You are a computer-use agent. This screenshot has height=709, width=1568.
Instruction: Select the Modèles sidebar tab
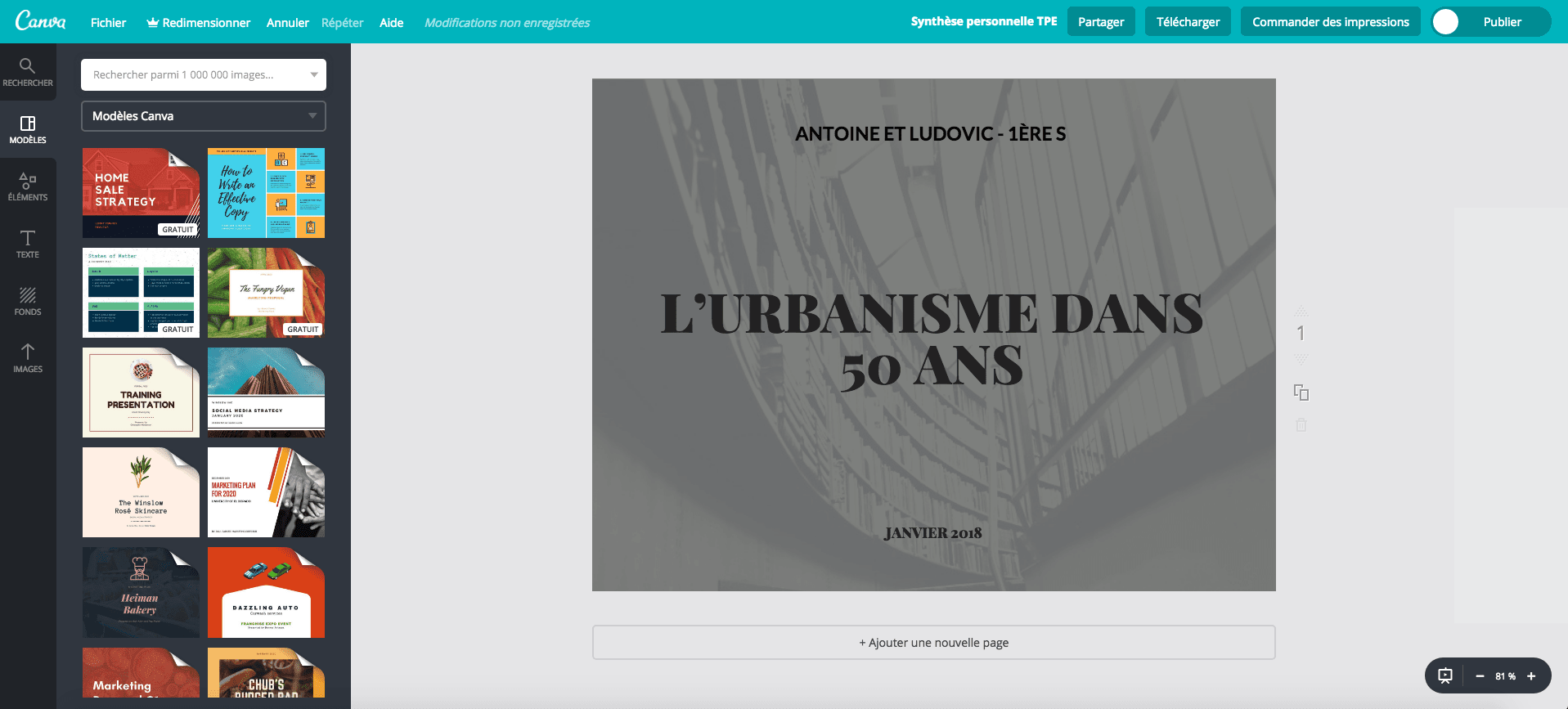tap(28, 130)
